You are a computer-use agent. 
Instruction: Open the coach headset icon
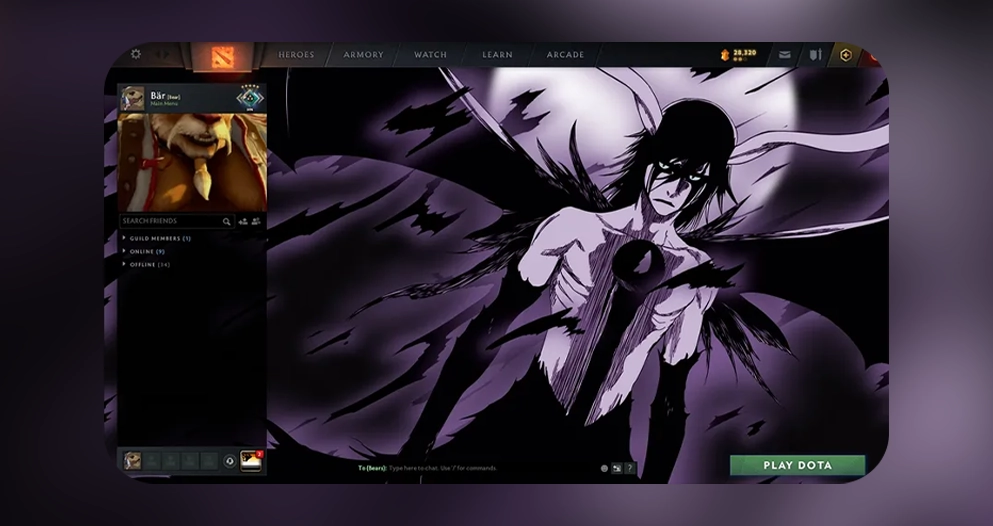click(x=229, y=461)
